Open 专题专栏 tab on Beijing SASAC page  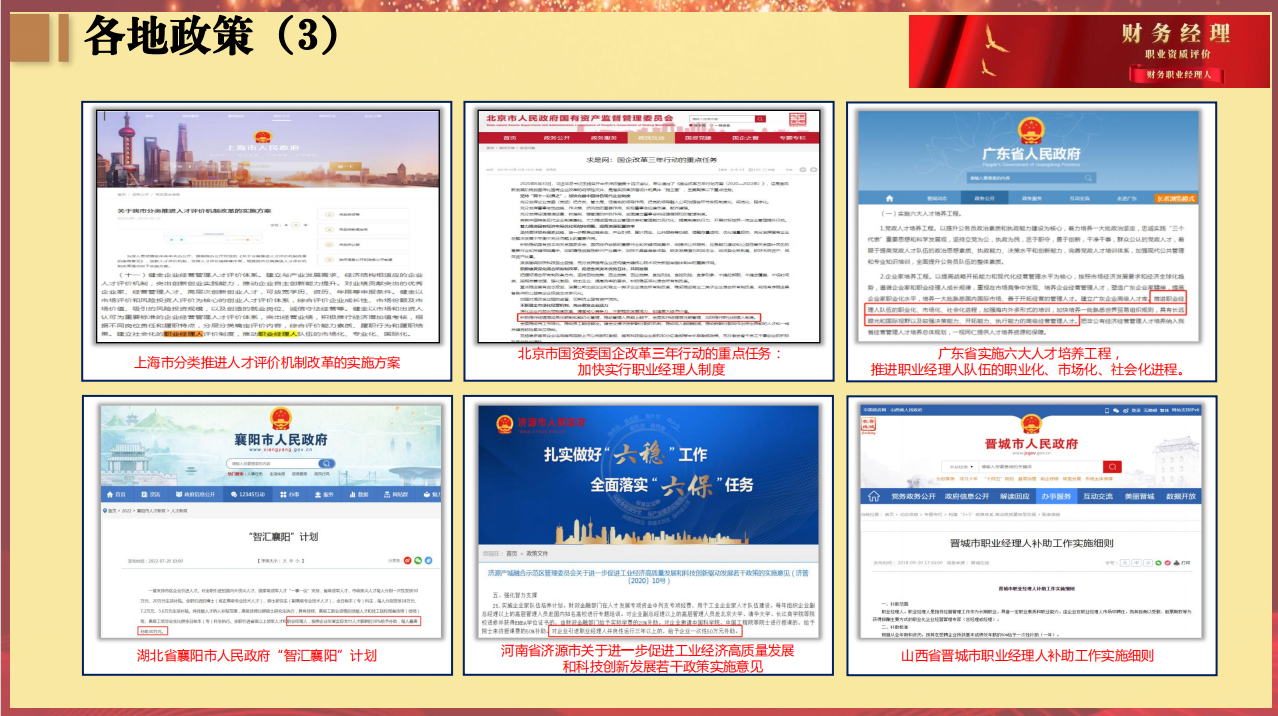coord(792,138)
